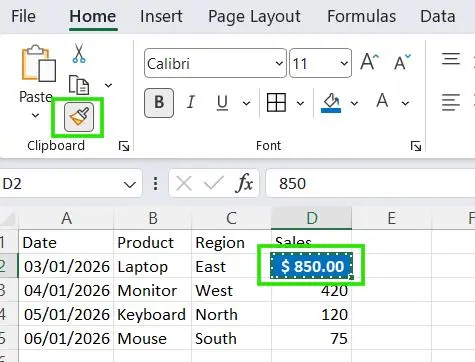Increase font size with larger A
Viewport: 475px width, 362px height.
370,62
